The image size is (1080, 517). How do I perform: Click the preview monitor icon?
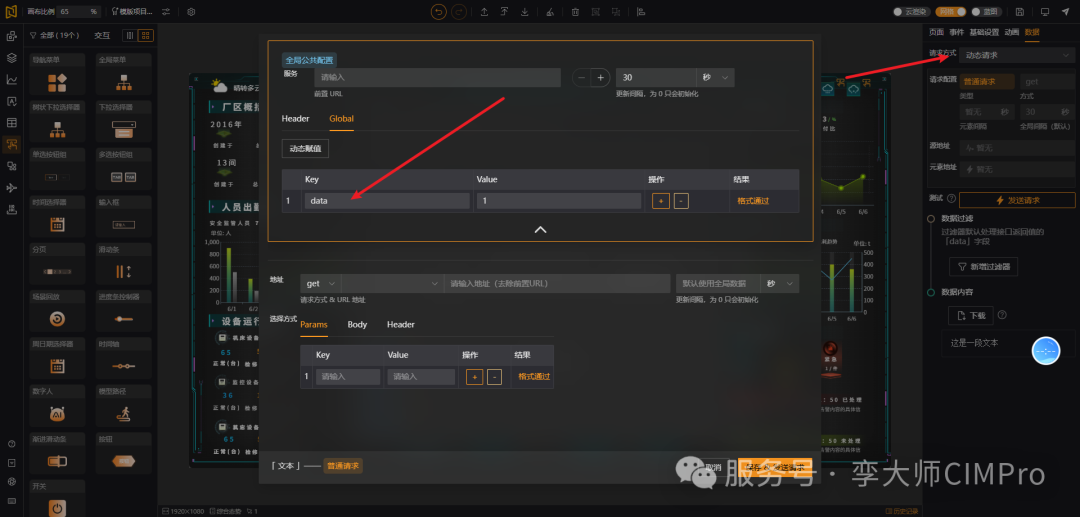tap(1045, 12)
